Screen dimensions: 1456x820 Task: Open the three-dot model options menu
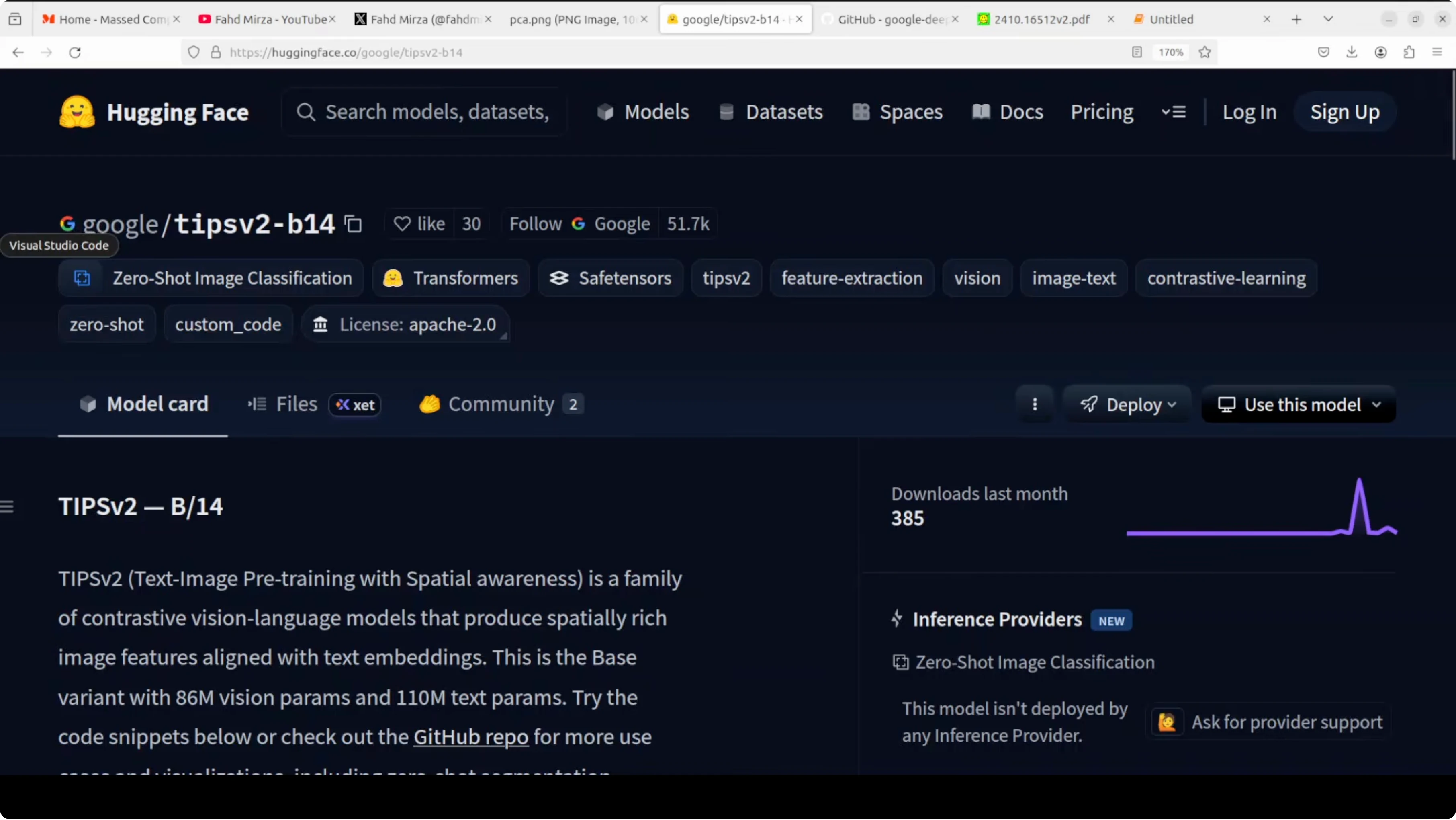click(x=1035, y=404)
